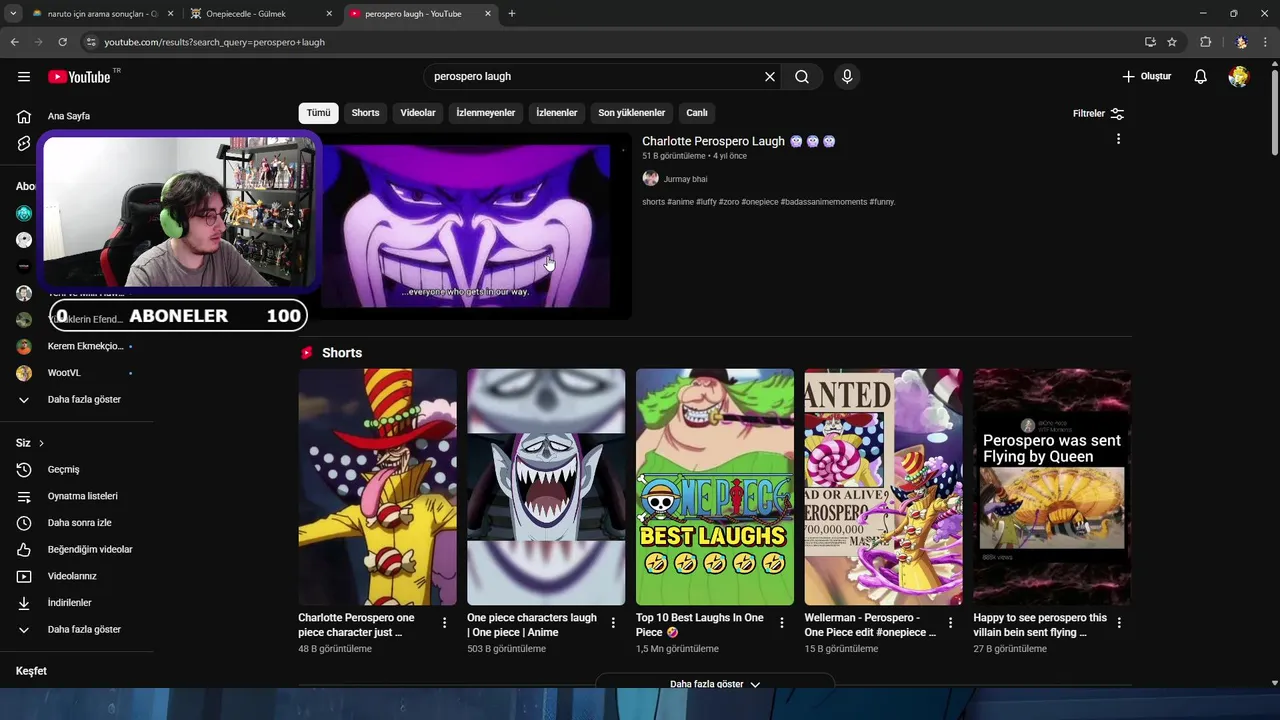Open Geçmiş watch history
Screen dimensions: 1280x720
coord(63,470)
